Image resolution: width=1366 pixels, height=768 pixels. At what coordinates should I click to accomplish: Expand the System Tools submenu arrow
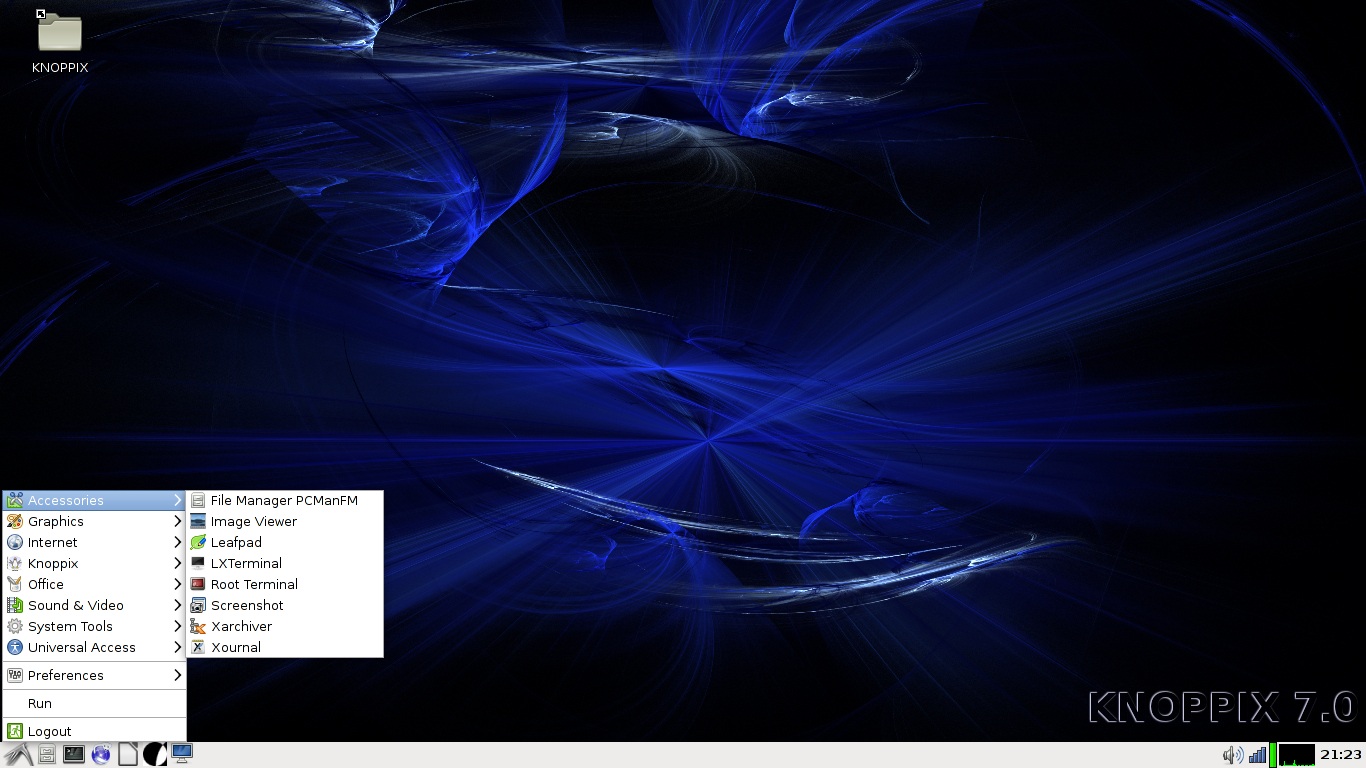(177, 626)
